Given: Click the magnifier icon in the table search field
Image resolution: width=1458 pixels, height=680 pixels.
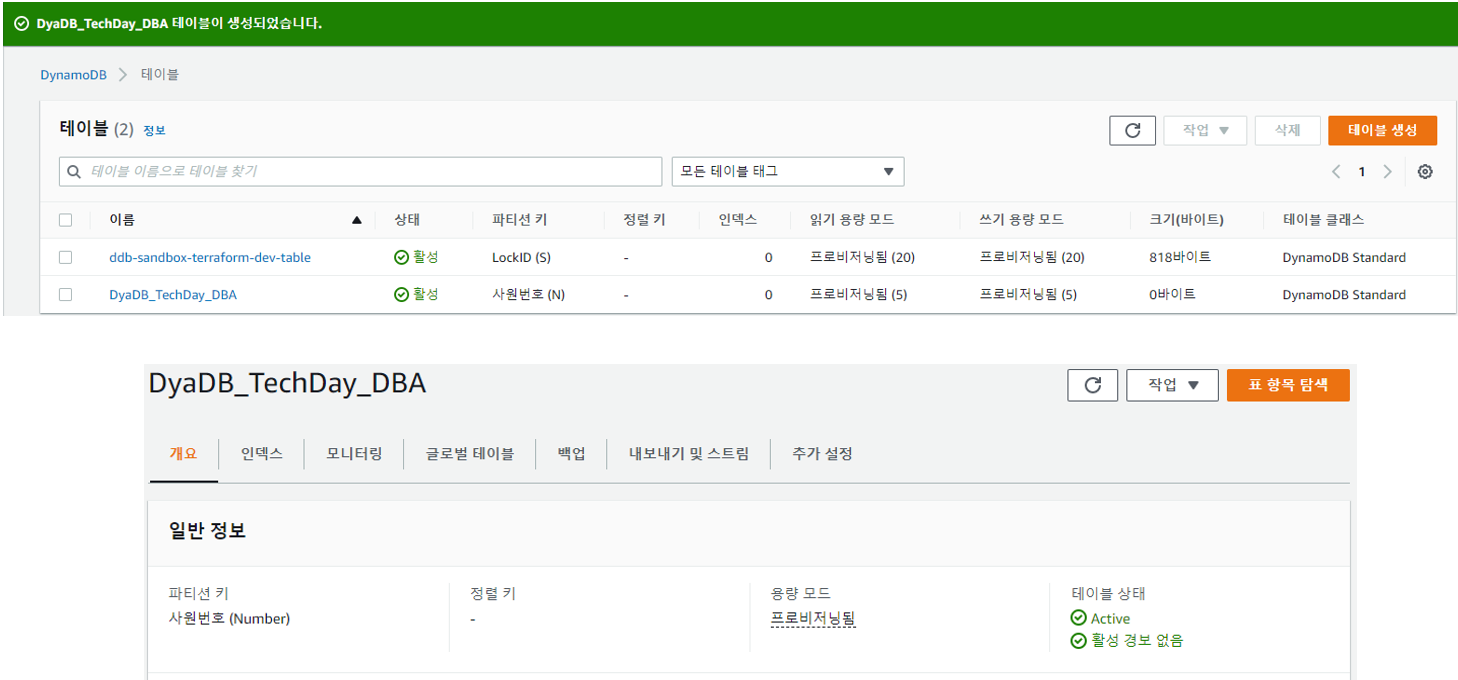Looking at the screenshot, I should click(x=74, y=171).
